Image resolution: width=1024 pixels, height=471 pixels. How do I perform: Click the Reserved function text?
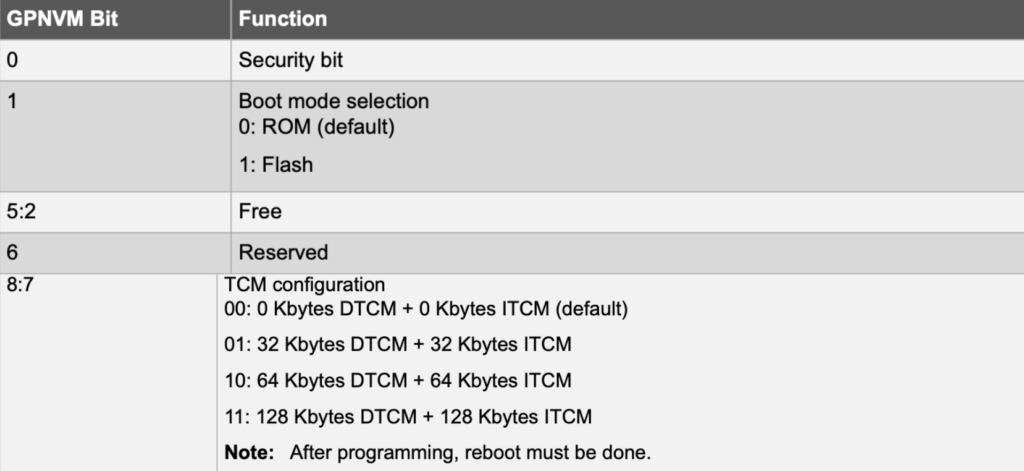pyautogui.click(x=283, y=253)
